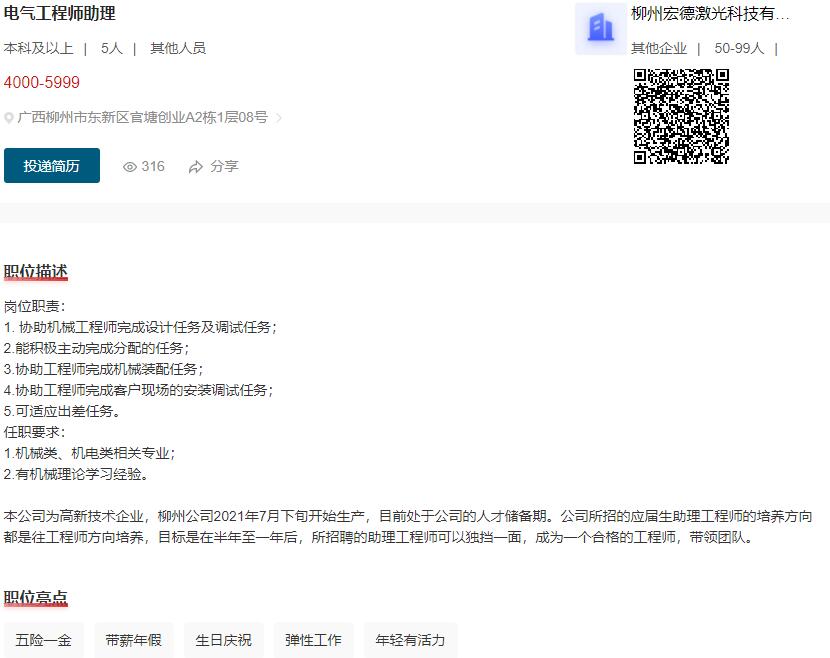Viewport: 830px width, 658px height.
Task: Open the address 广西柳州市东新区官塘创业A2栋1层08号
Action: (x=142, y=117)
